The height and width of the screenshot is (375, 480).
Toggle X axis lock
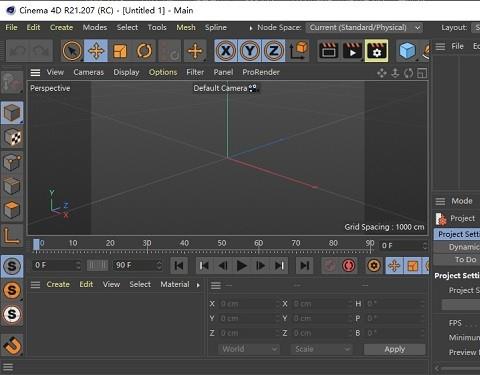pyautogui.click(x=226, y=51)
